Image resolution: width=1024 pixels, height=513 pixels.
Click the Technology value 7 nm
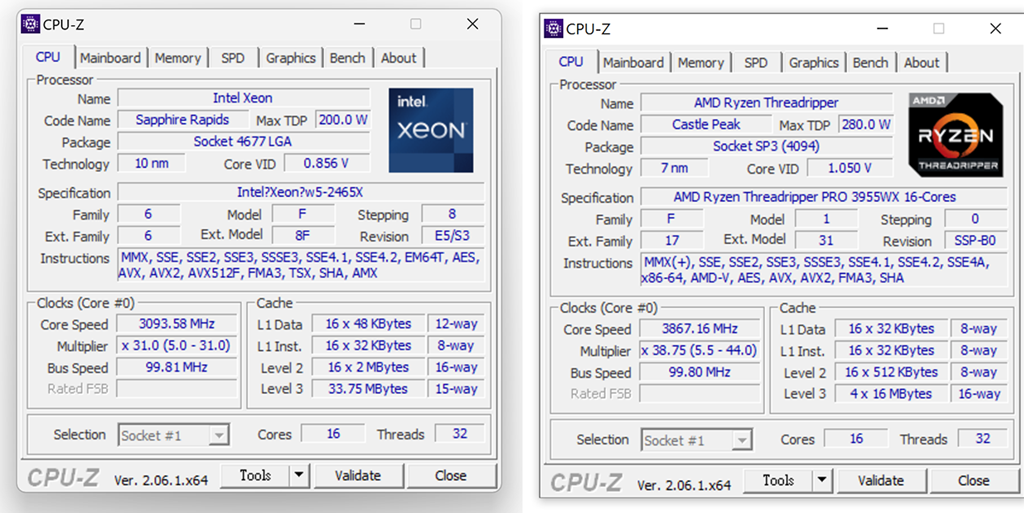click(x=674, y=168)
